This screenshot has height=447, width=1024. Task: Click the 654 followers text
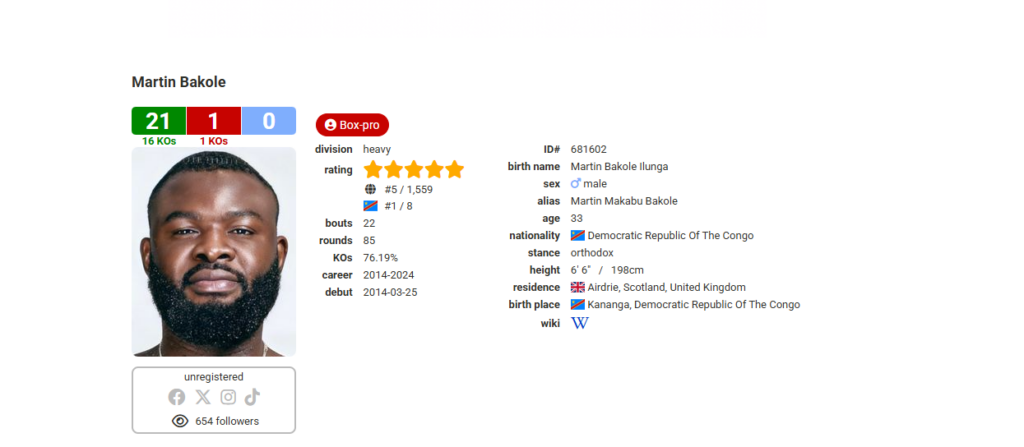click(227, 422)
